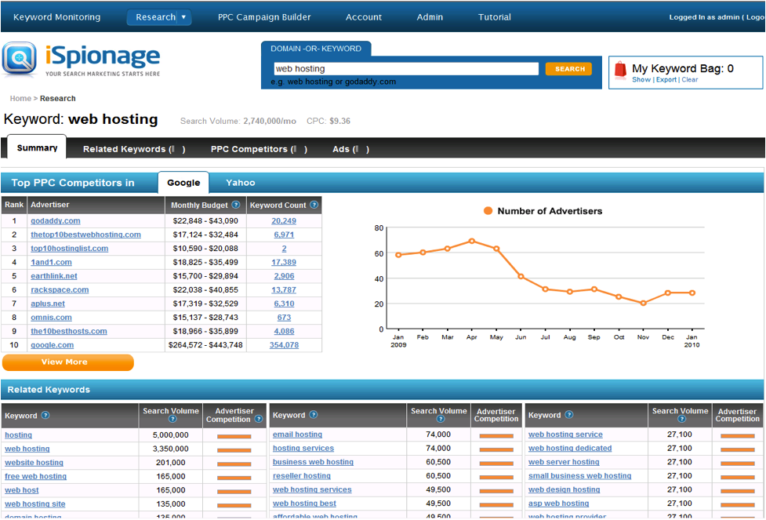The image size is (766, 520).
Task: Click help icon under third Search Volume header
Action: 681,419
